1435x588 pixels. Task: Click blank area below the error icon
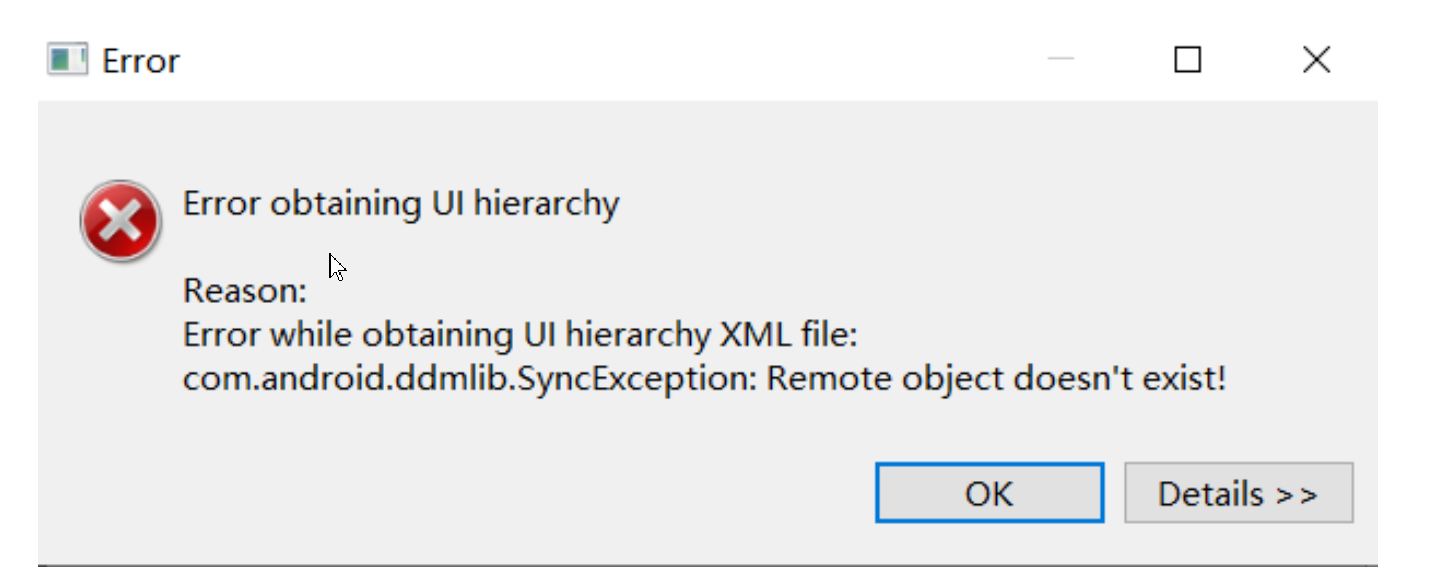120,400
